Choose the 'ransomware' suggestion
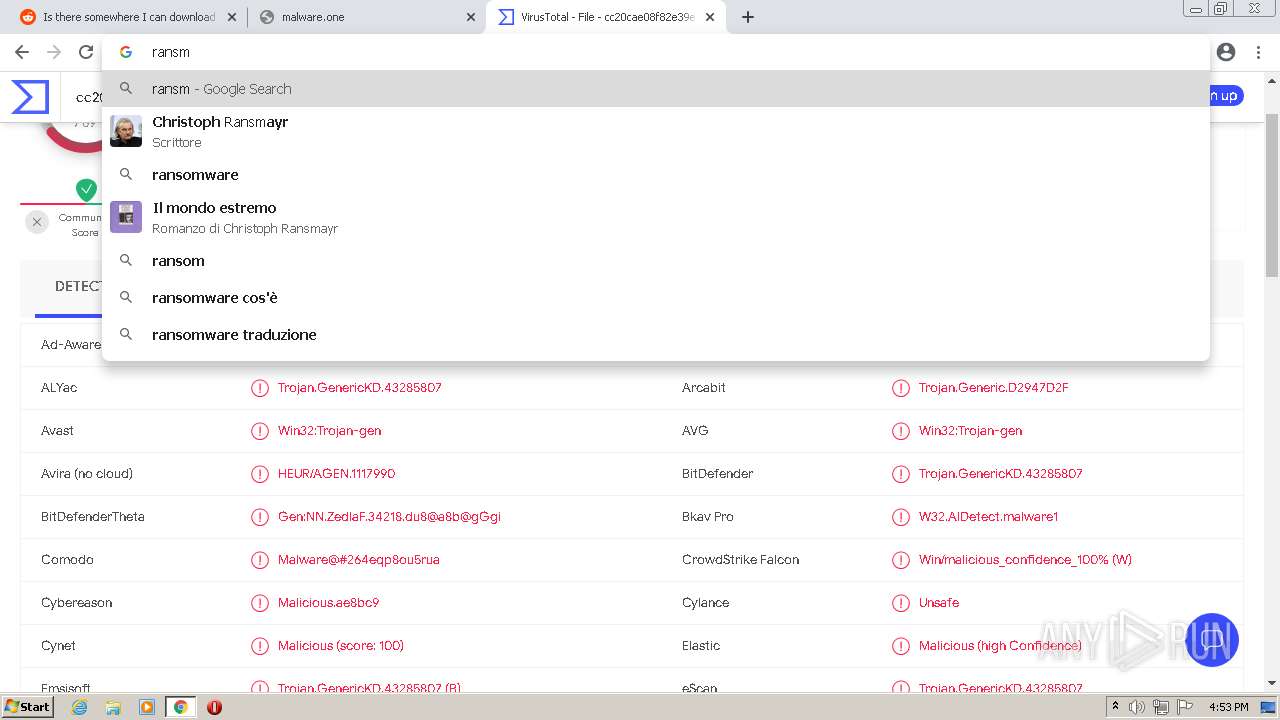 coord(656,175)
